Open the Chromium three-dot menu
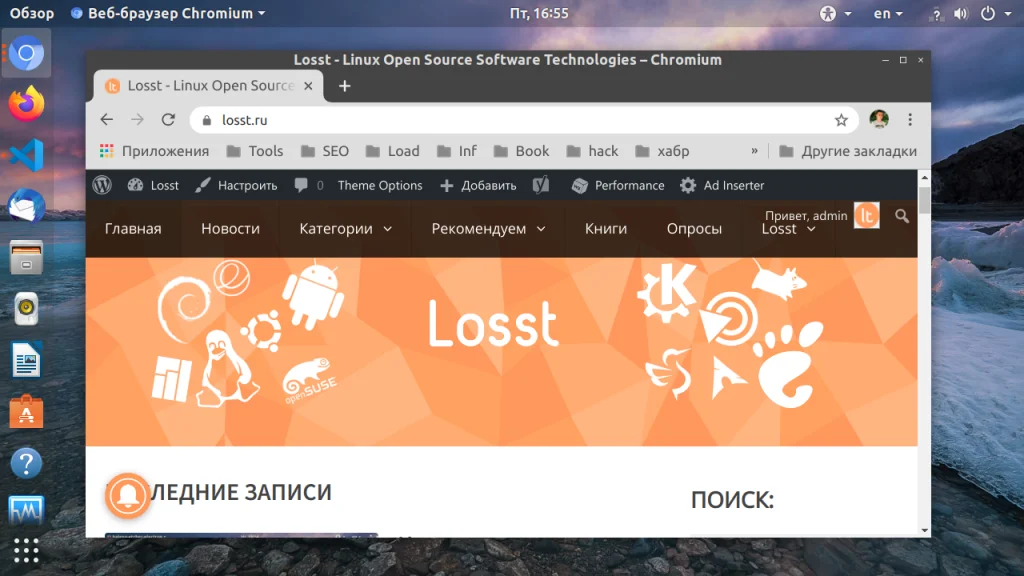Image resolution: width=1024 pixels, height=576 pixels. pyautogui.click(x=910, y=120)
